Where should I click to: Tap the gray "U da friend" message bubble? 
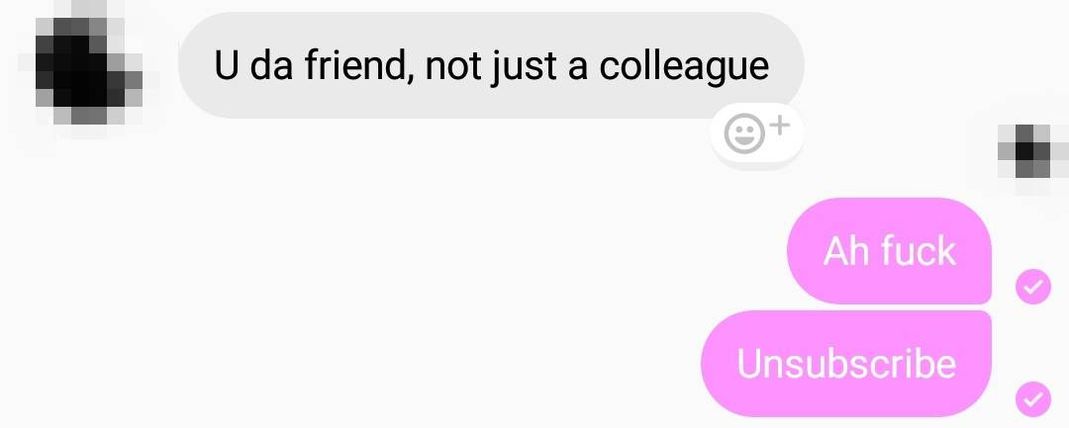pos(491,65)
